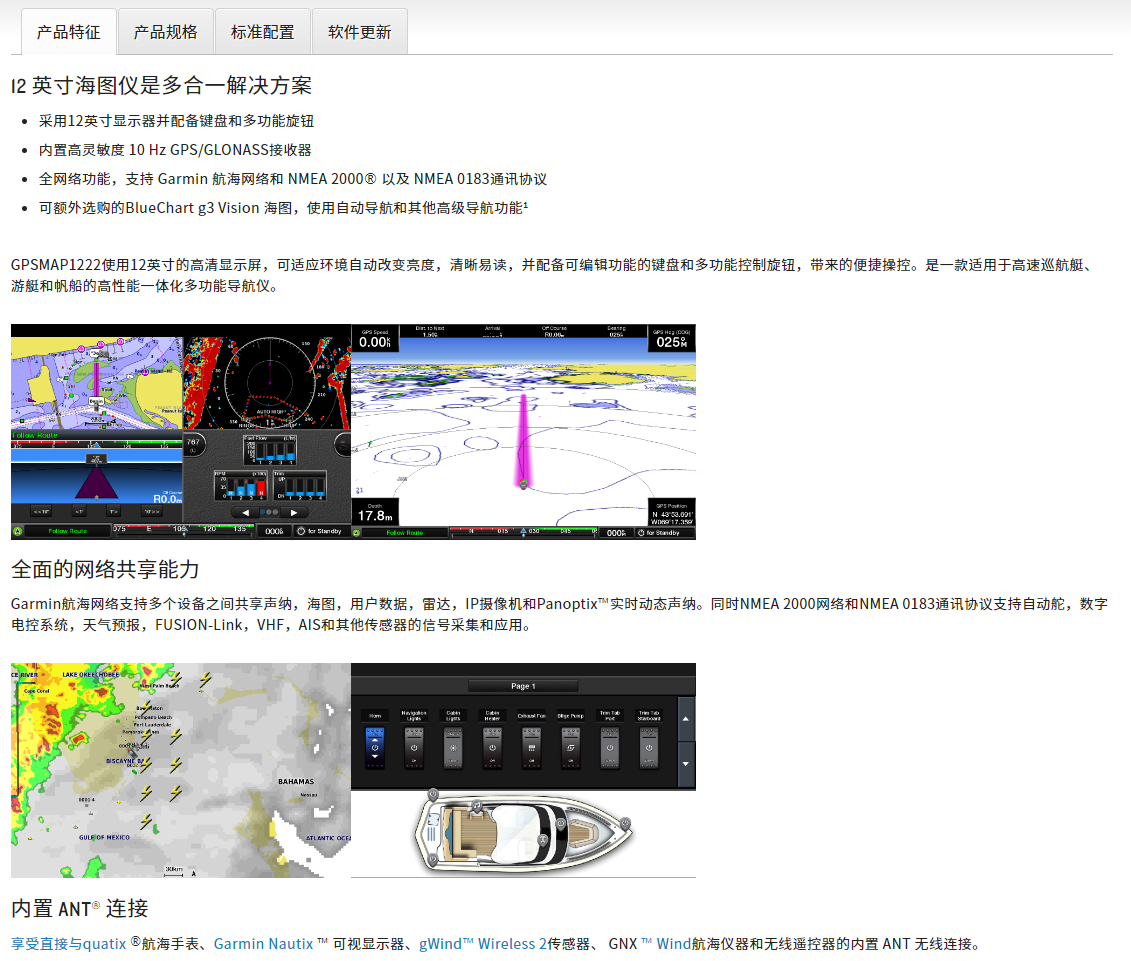Follow the gWind Wireless 2 link
The width and height of the screenshot is (1131, 961).
coord(483,943)
